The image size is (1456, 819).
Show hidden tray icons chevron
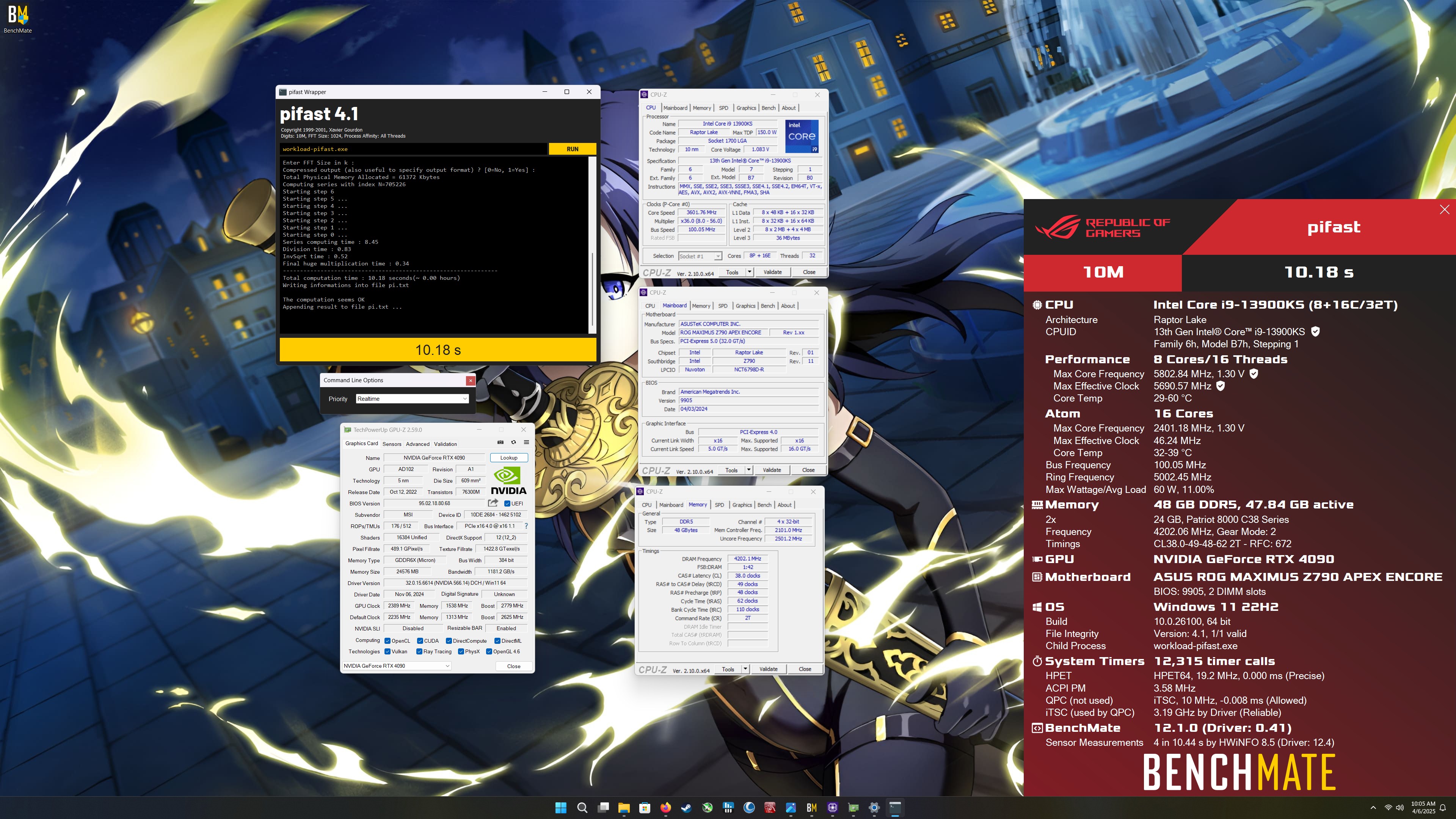(1373, 808)
